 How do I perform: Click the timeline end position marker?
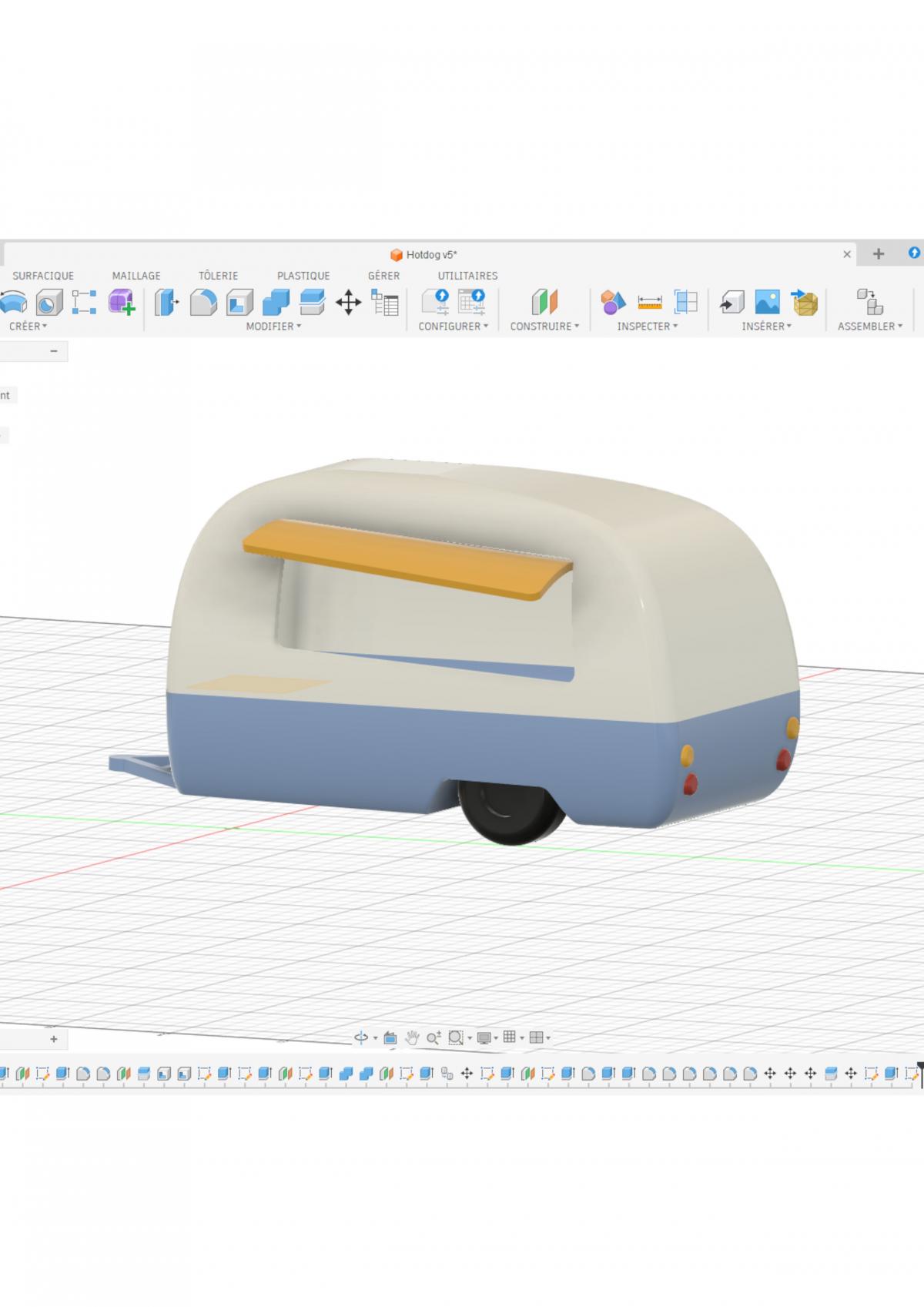click(x=919, y=1069)
